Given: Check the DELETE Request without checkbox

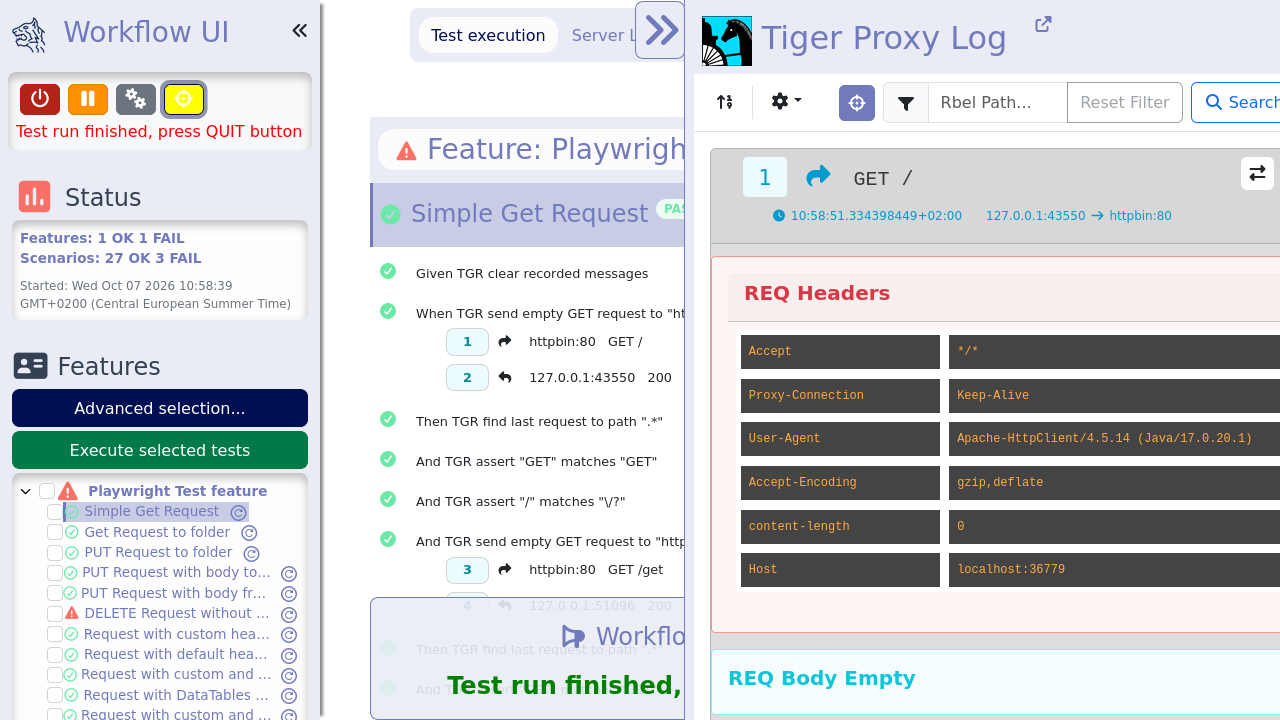Looking at the screenshot, I should tap(55, 614).
